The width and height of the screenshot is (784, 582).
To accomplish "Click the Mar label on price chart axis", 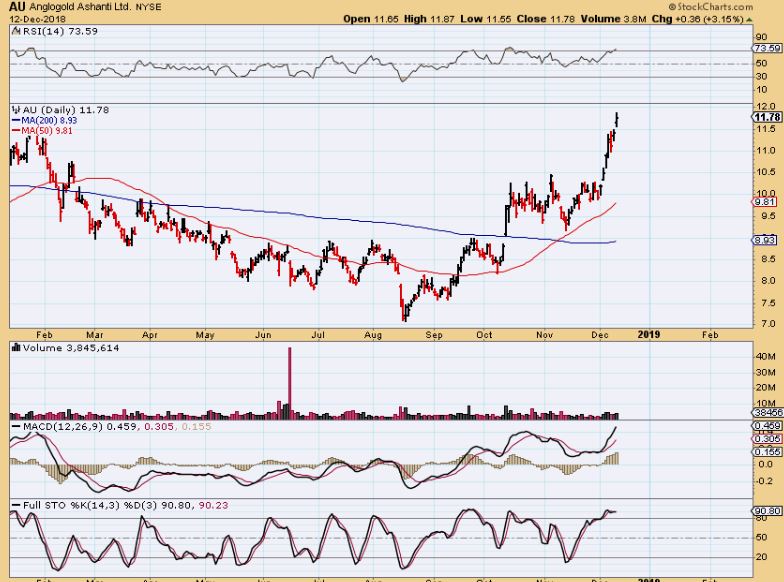I will (x=94, y=334).
